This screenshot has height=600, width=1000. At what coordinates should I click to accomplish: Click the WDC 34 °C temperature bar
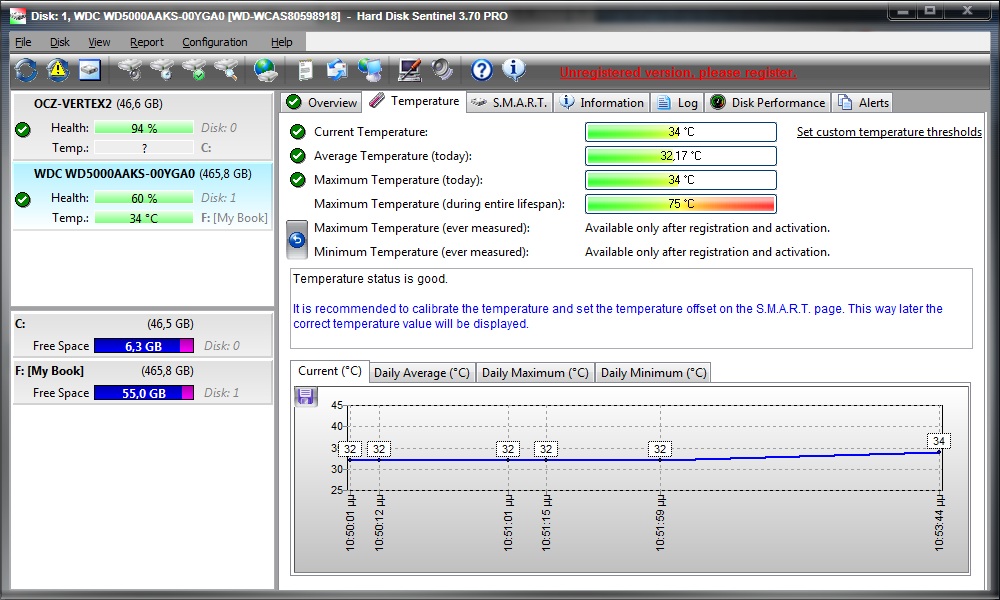click(144, 218)
